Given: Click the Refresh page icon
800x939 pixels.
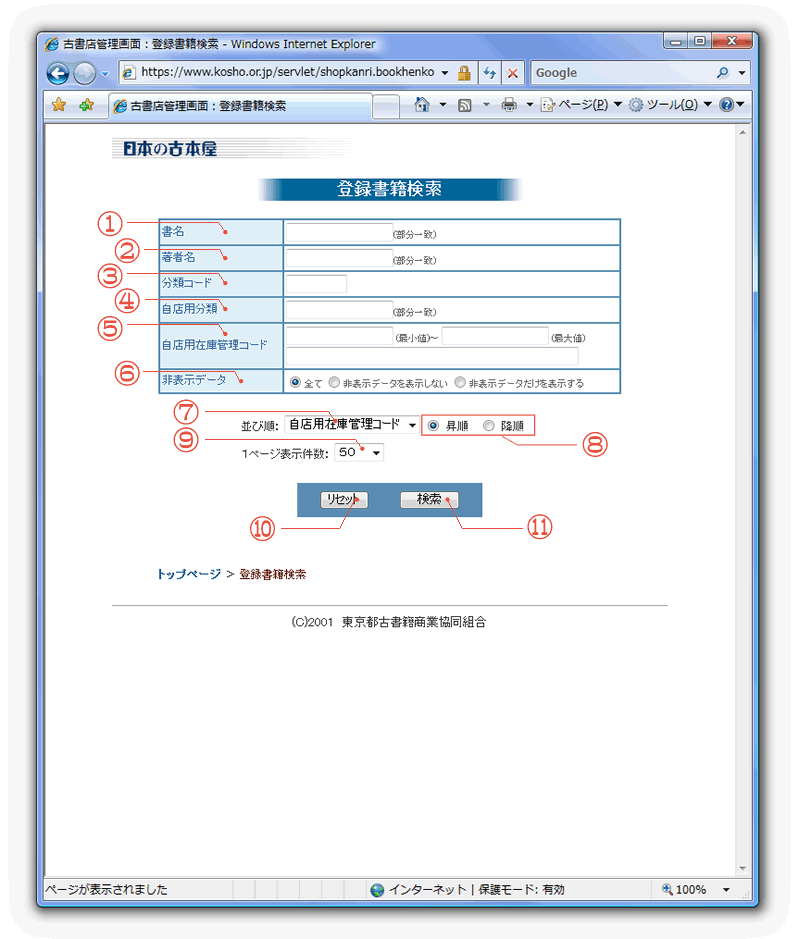Looking at the screenshot, I should click(490, 73).
